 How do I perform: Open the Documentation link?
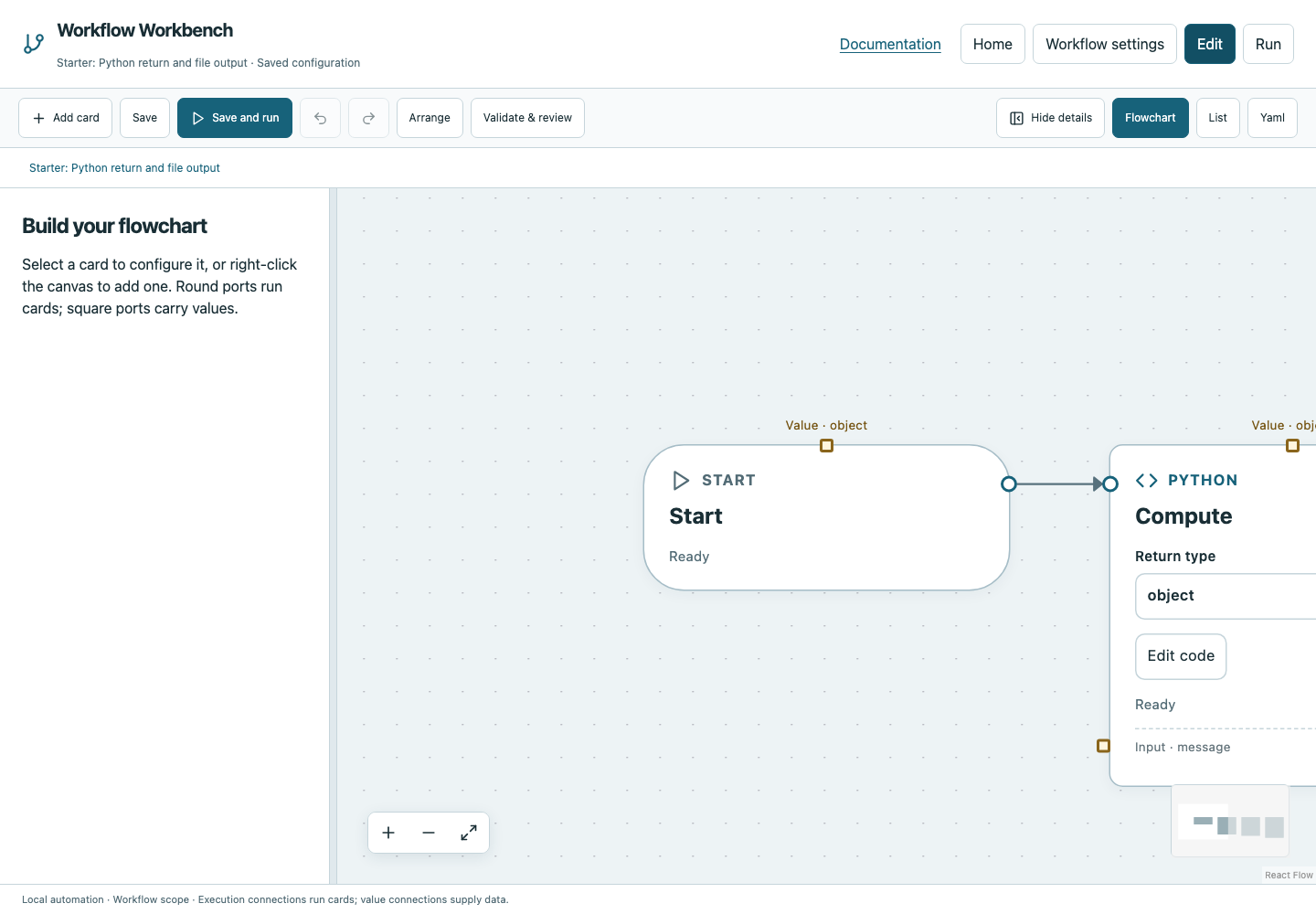(890, 44)
